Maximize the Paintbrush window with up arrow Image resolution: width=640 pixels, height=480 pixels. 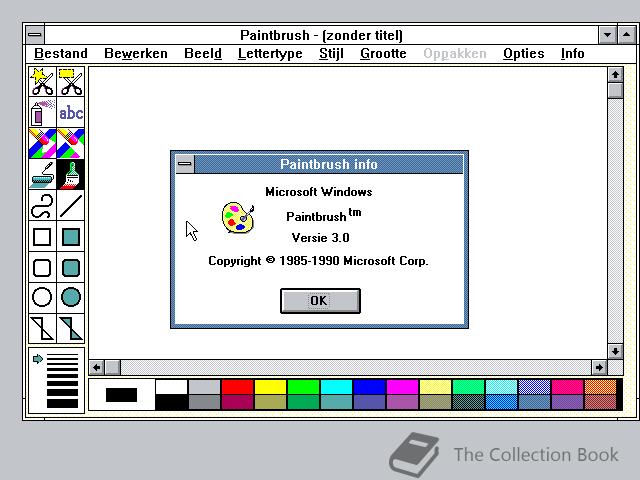(626, 35)
